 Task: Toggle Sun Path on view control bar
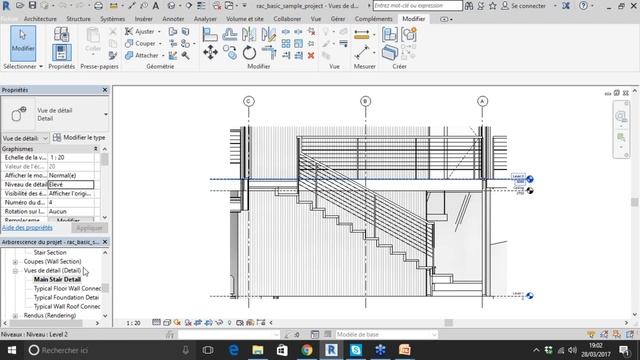pos(177,322)
